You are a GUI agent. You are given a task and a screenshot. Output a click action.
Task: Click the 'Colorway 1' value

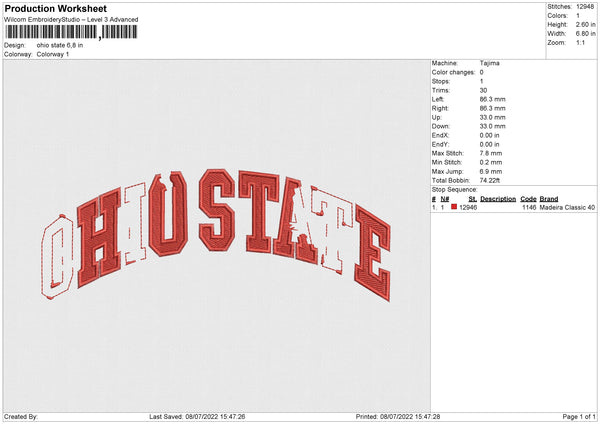pyautogui.click(x=53, y=54)
